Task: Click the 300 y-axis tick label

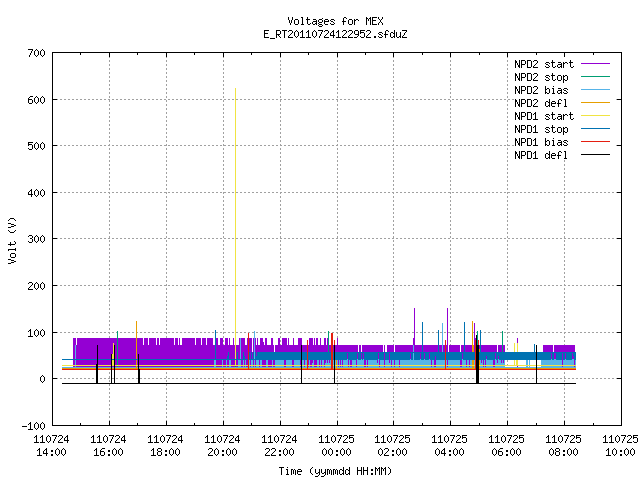Action: click(x=36, y=239)
